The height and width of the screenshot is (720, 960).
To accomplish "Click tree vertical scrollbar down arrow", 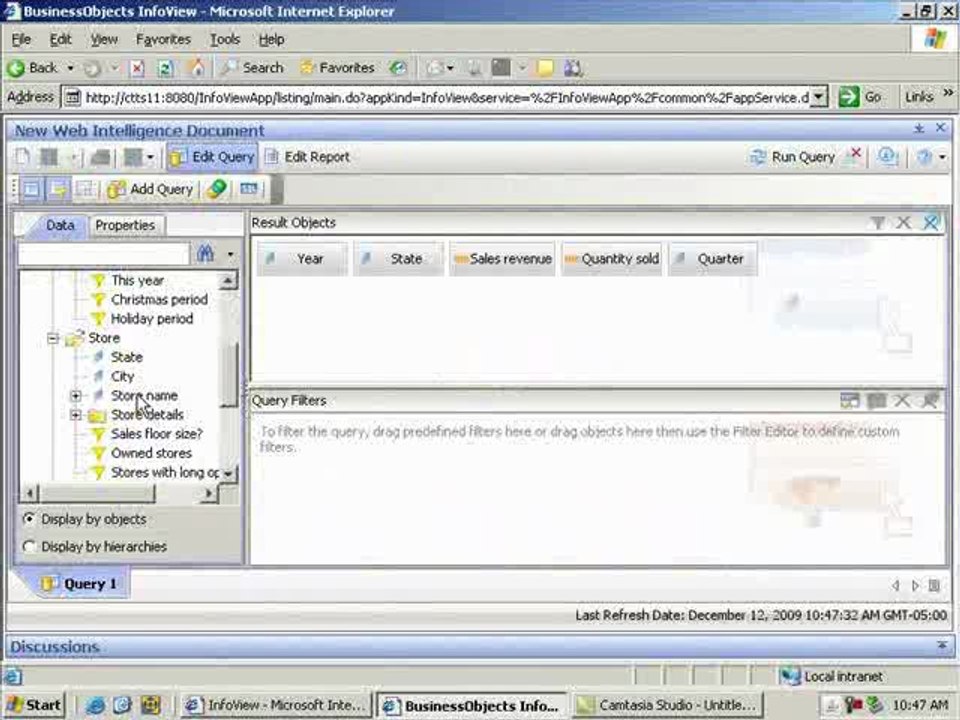I will click(228, 474).
